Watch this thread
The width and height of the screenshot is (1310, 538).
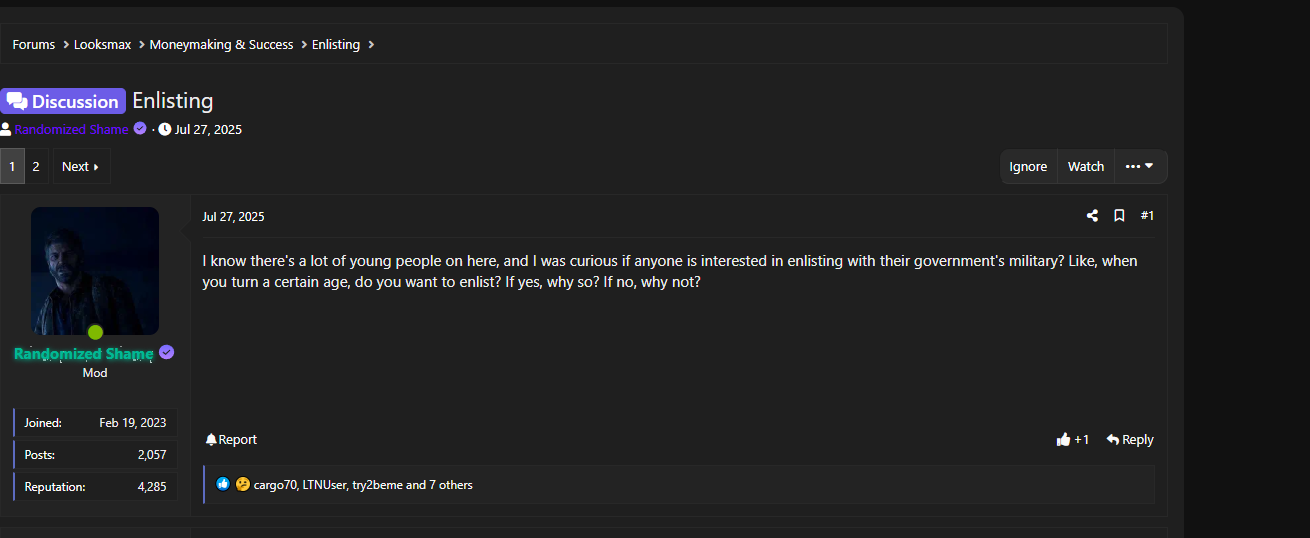click(x=1085, y=167)
